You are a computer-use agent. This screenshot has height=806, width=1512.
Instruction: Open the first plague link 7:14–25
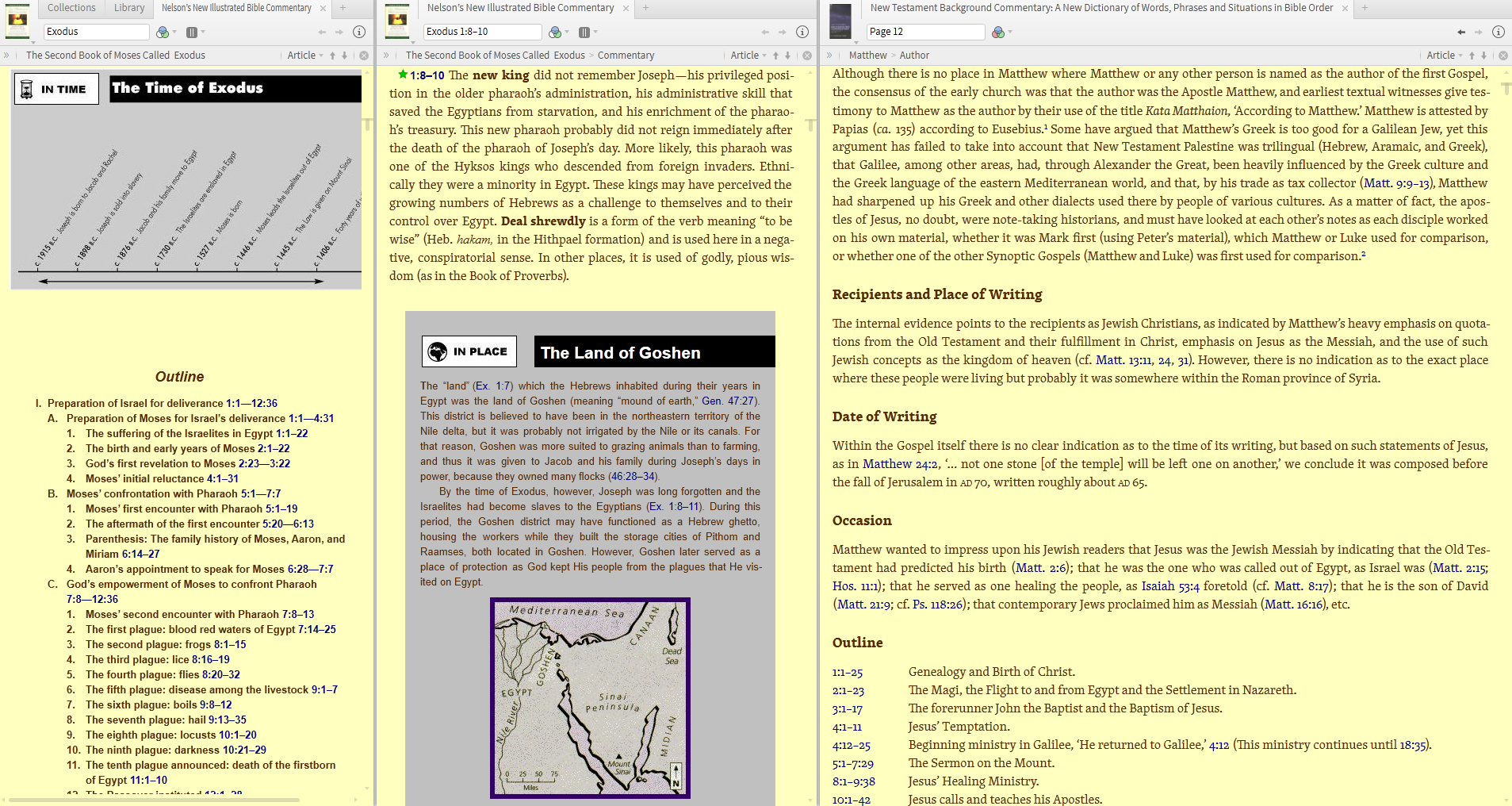pos(316,630)
